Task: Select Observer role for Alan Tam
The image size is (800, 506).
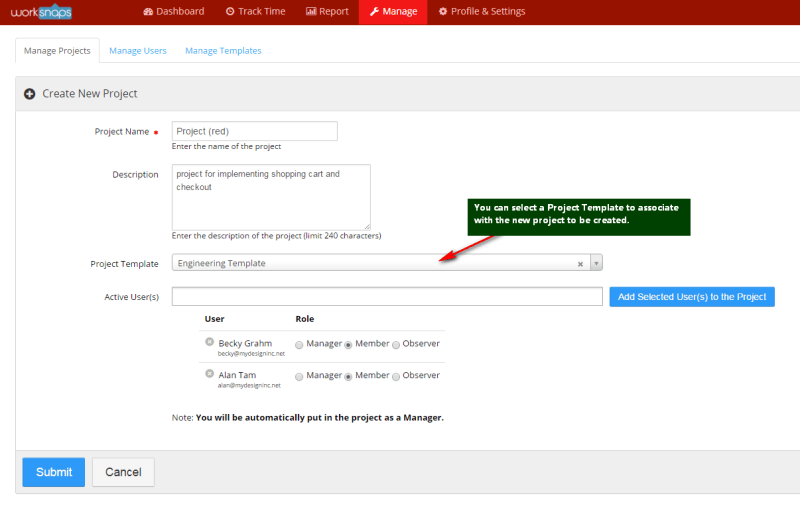Action: coord(396,376)
